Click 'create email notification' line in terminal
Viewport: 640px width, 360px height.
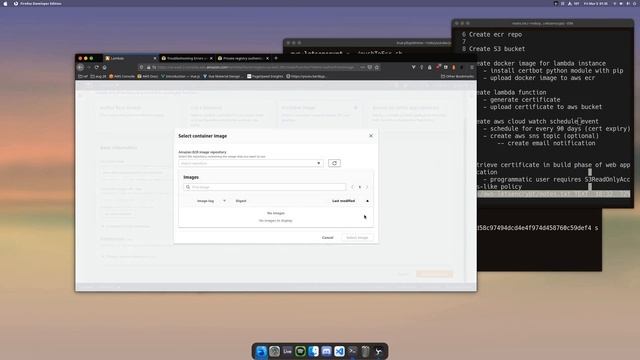click(x=550, y=143)
